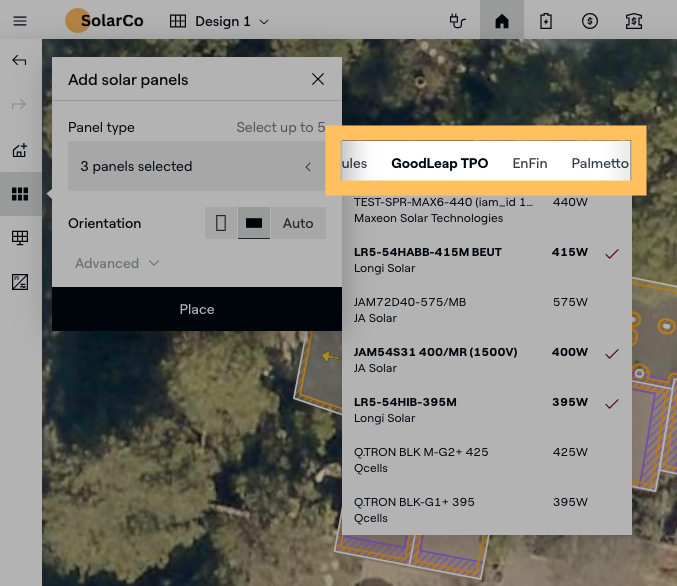The image size is (677, 586).
Task: Switch to the EnFin tab
Action: (529, 163)
